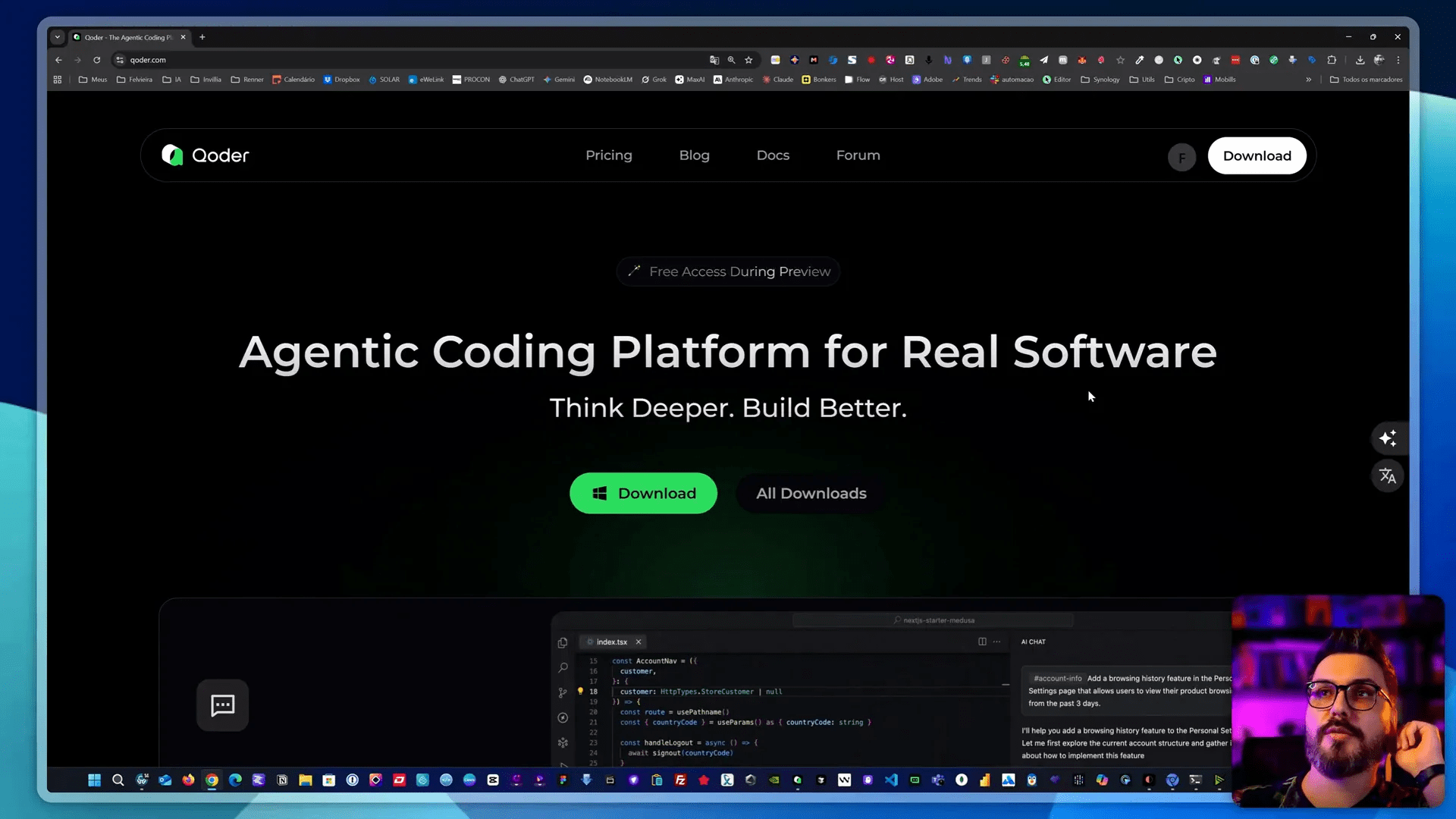The image size is (1456, 819).
Task: Open the Gemini bookmark
Action: 559,80
